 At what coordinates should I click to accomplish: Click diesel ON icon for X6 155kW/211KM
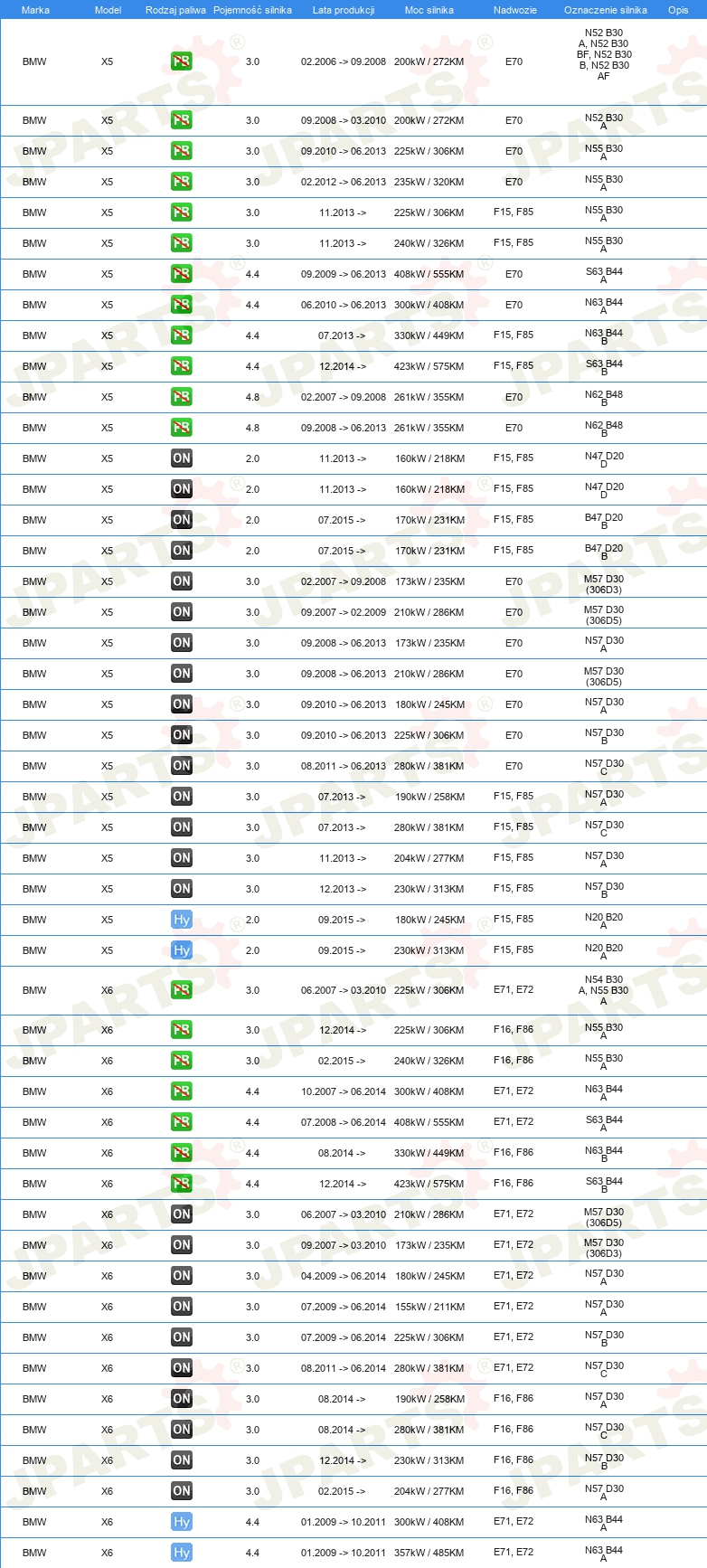pyautogui.click(x=182, y=1307)
